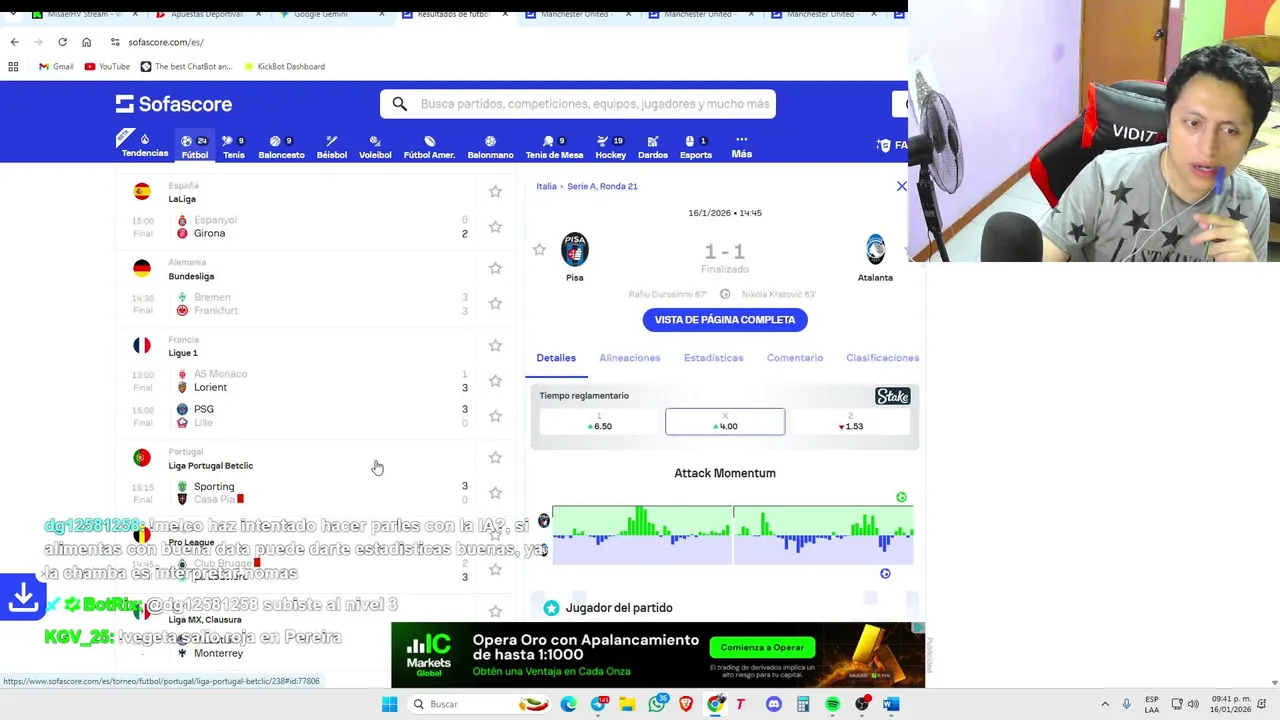This screenshot has height=720, width=1280.
Task: Open the YouTube bookmark
Action: [x=107, y=66]
